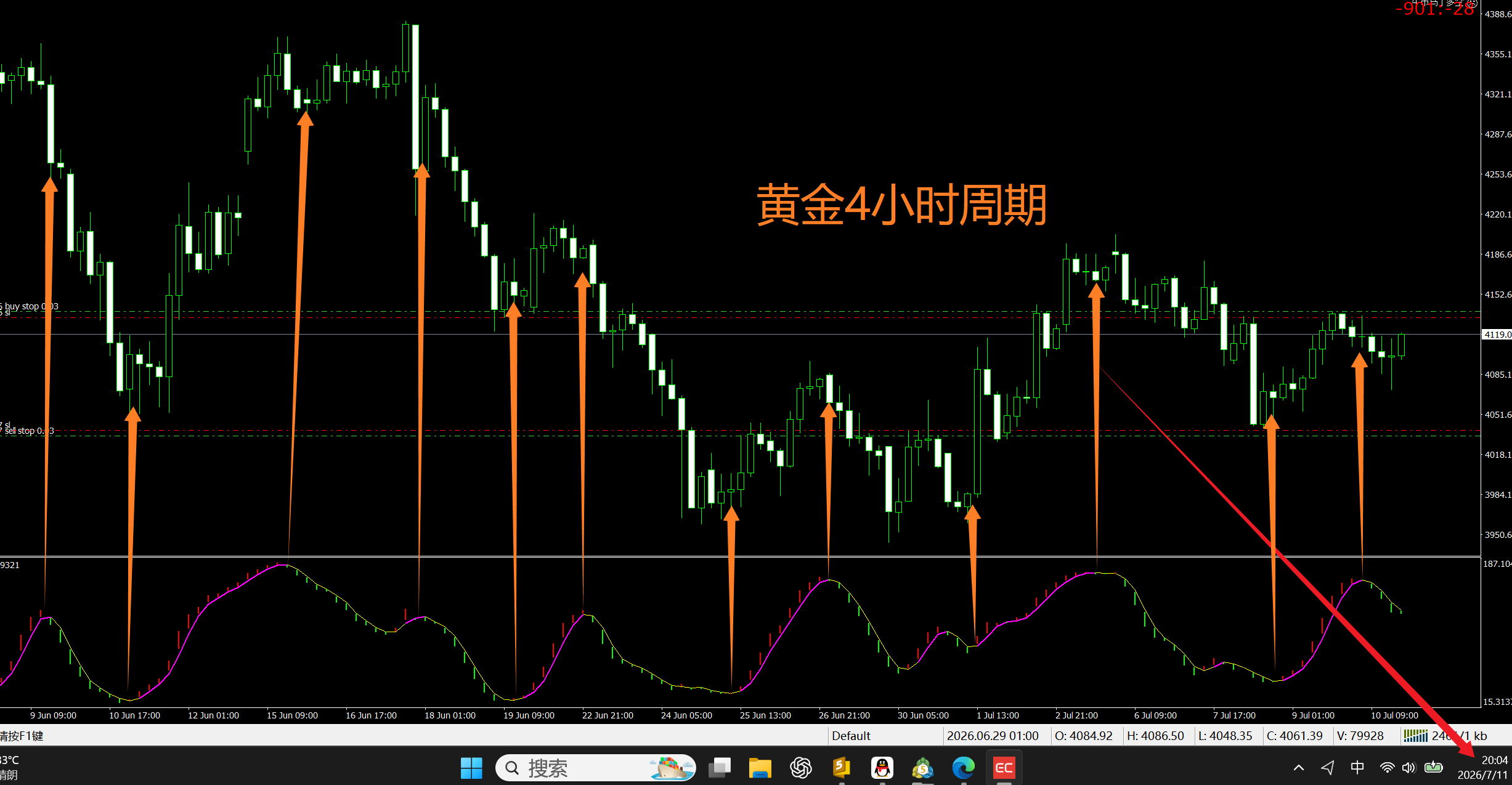Click the connection status bars icon
The height and width of the screenshot is (785, 1512).
click(x=1415, y=736)
